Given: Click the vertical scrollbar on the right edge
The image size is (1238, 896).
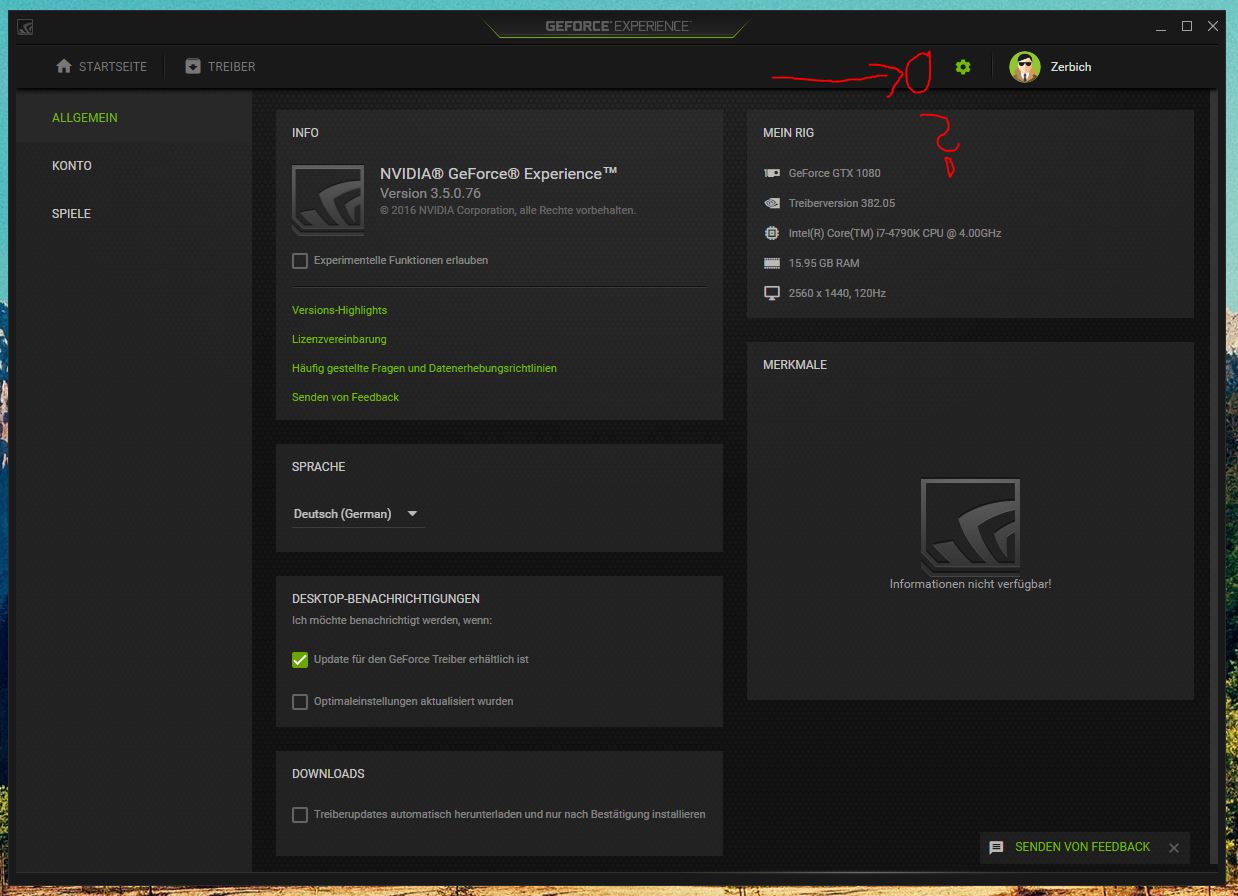Looking at the screenshot, I should (x=1215, y=475).
